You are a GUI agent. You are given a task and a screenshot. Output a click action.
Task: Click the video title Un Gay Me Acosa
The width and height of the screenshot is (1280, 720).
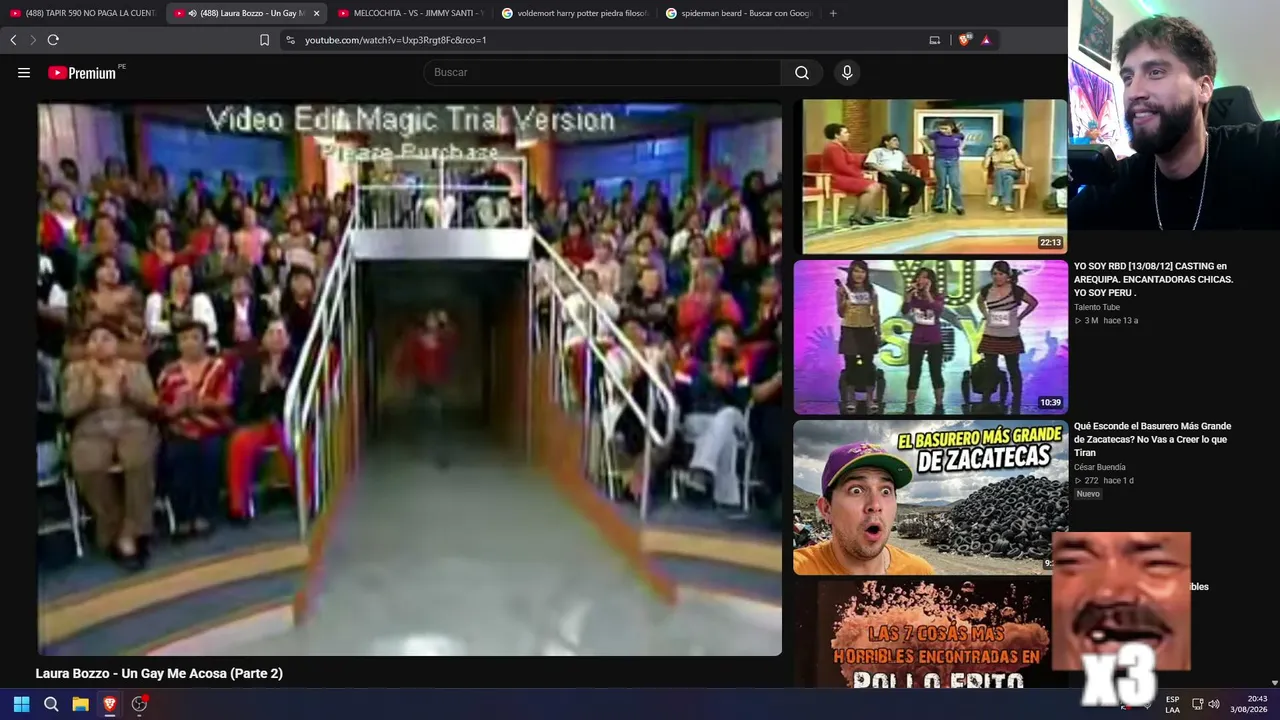159,674
